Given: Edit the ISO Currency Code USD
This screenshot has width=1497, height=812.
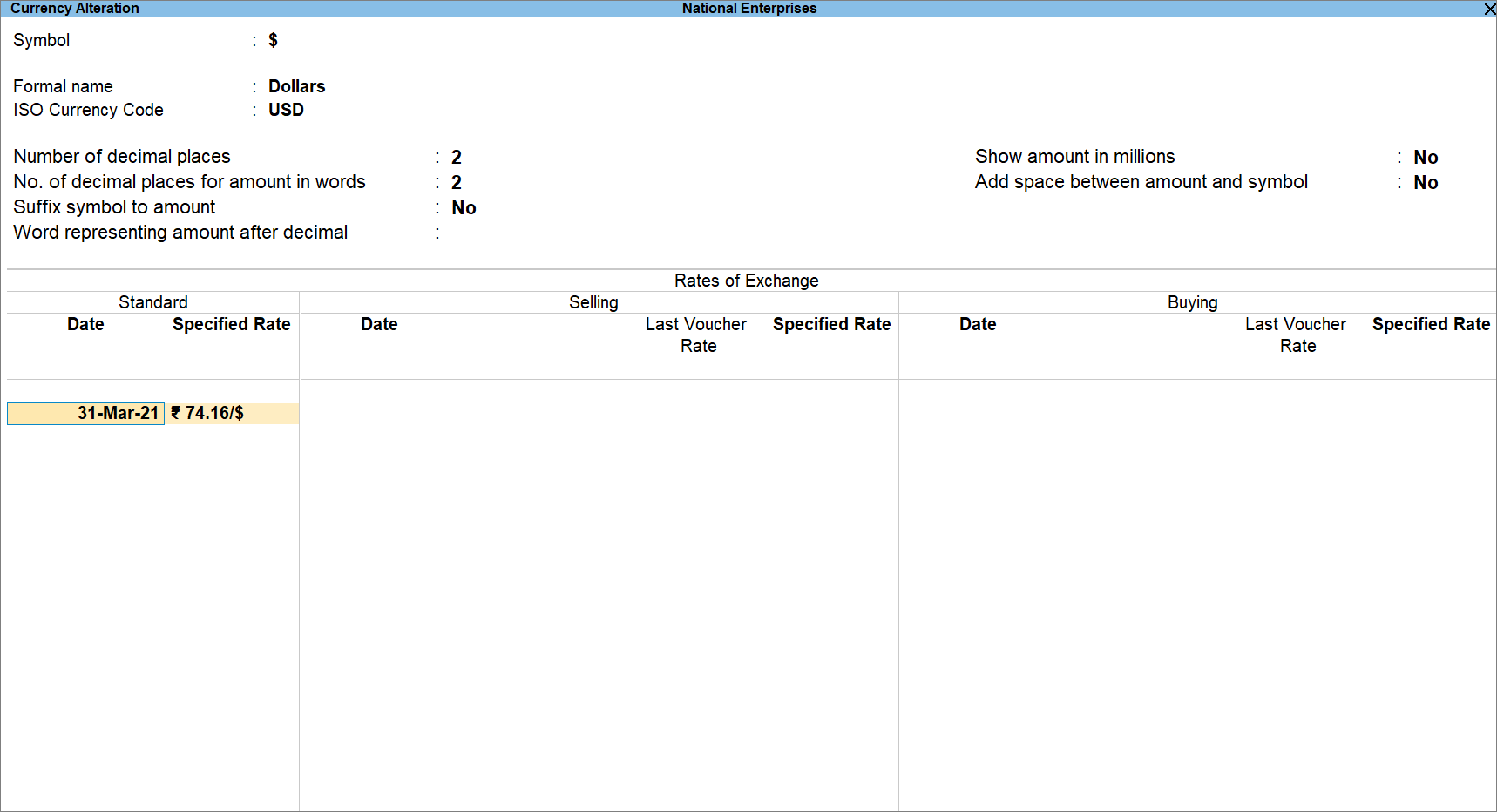Looking at the screenshot, I should tap(286, 110).
